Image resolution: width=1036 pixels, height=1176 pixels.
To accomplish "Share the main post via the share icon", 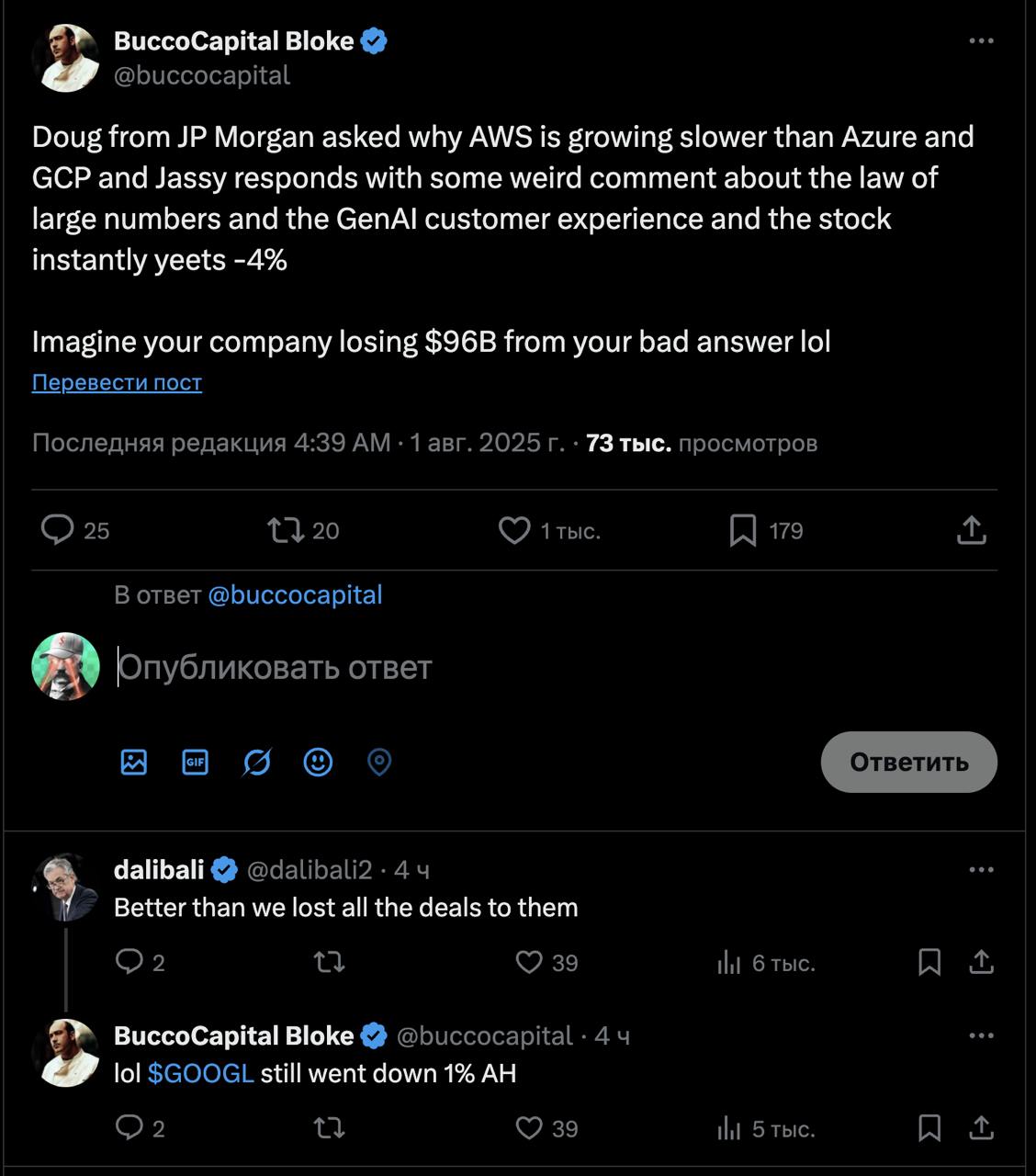I will [x=971, y=530].
